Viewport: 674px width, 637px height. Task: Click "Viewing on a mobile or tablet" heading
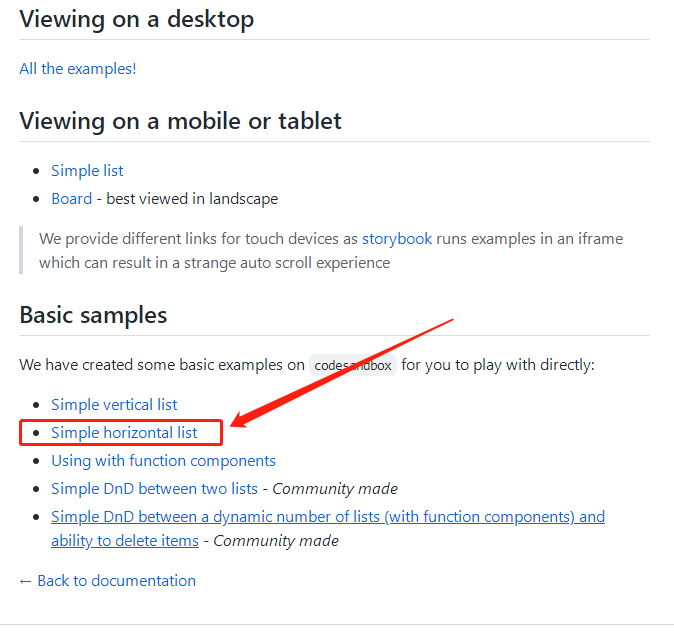[181, 121]
